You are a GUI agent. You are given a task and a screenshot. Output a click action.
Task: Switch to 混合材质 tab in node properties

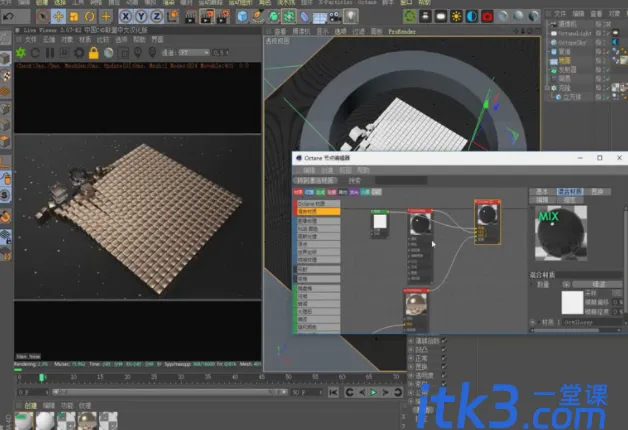point(570,191)
